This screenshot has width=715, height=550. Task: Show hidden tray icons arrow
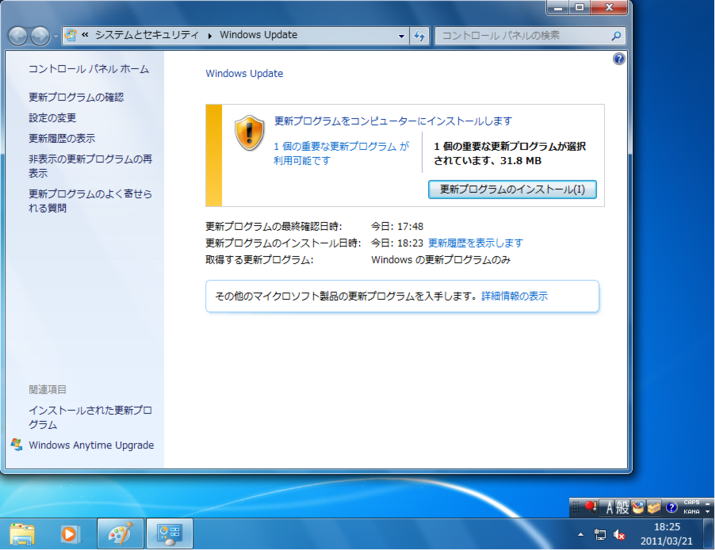click(x=582, y=535)
